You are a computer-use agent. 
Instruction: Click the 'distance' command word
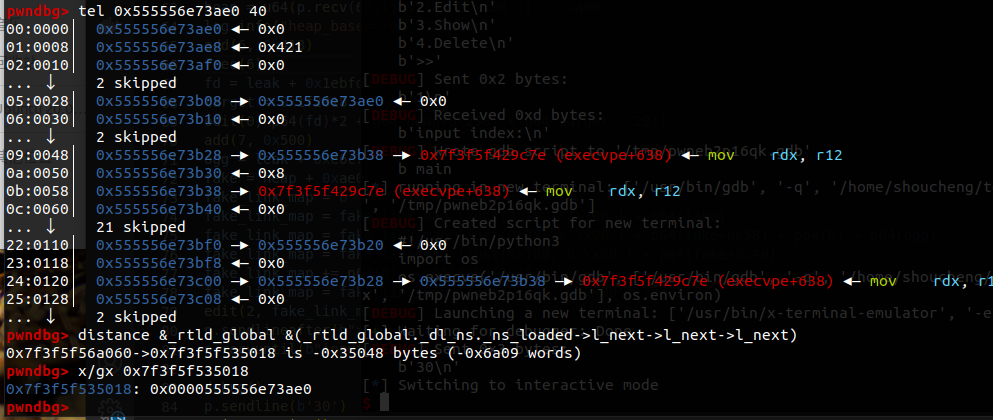click(x=111, y=335)
